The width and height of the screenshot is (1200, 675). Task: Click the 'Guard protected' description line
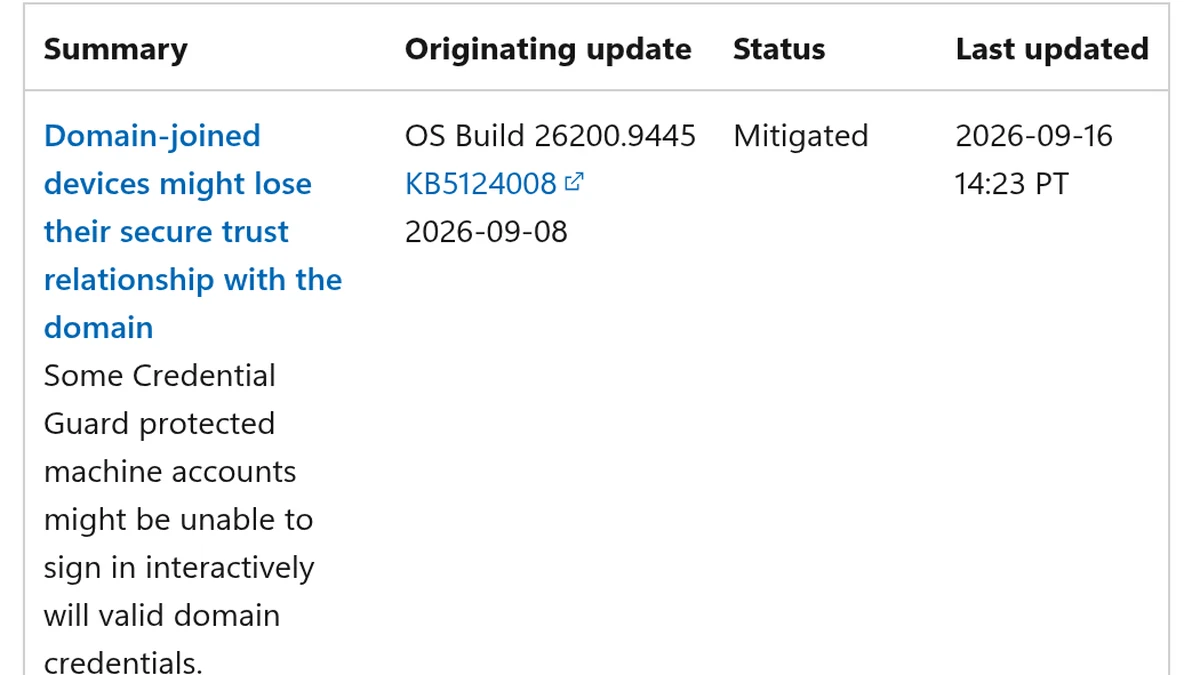(x=160, y=423)
